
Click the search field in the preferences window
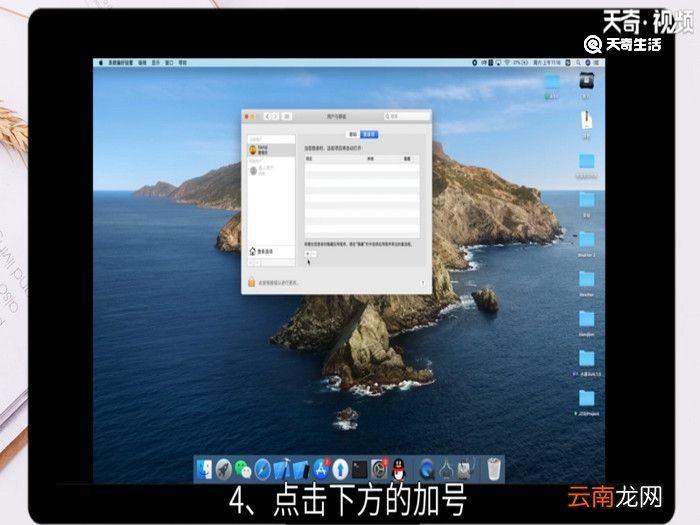407,116
